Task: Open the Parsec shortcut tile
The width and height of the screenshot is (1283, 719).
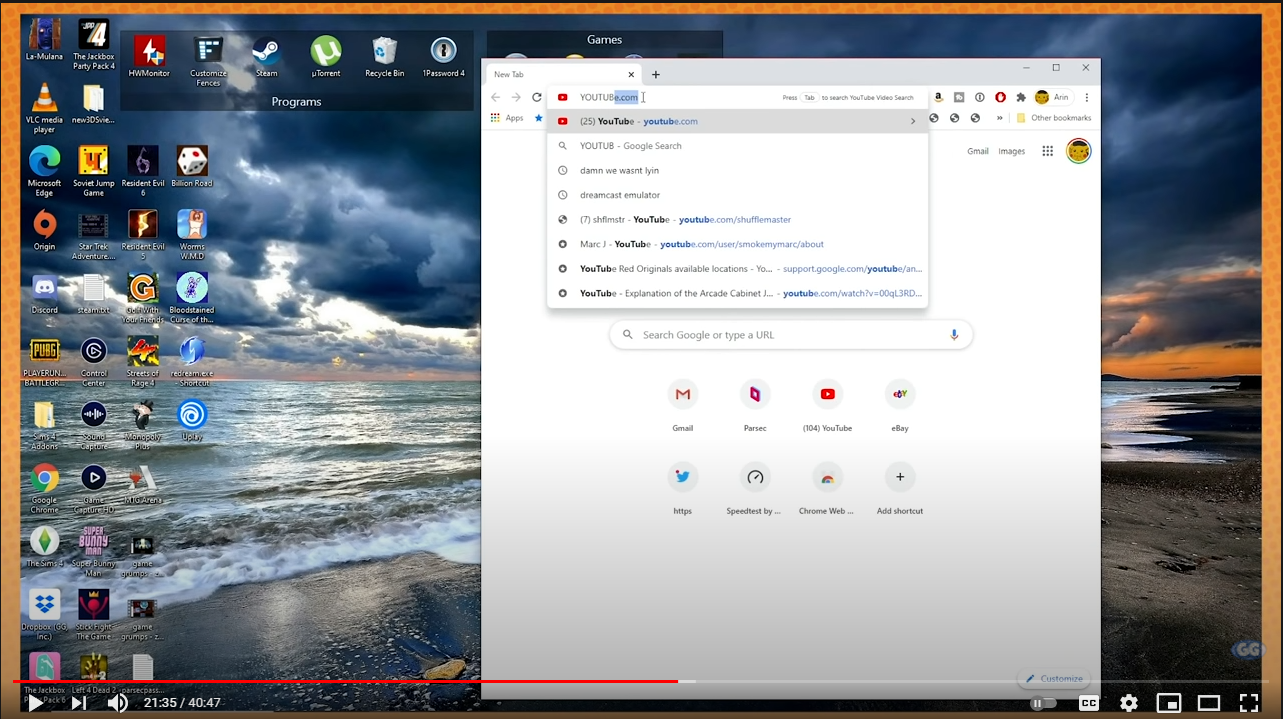Action: tap(755, 406)
